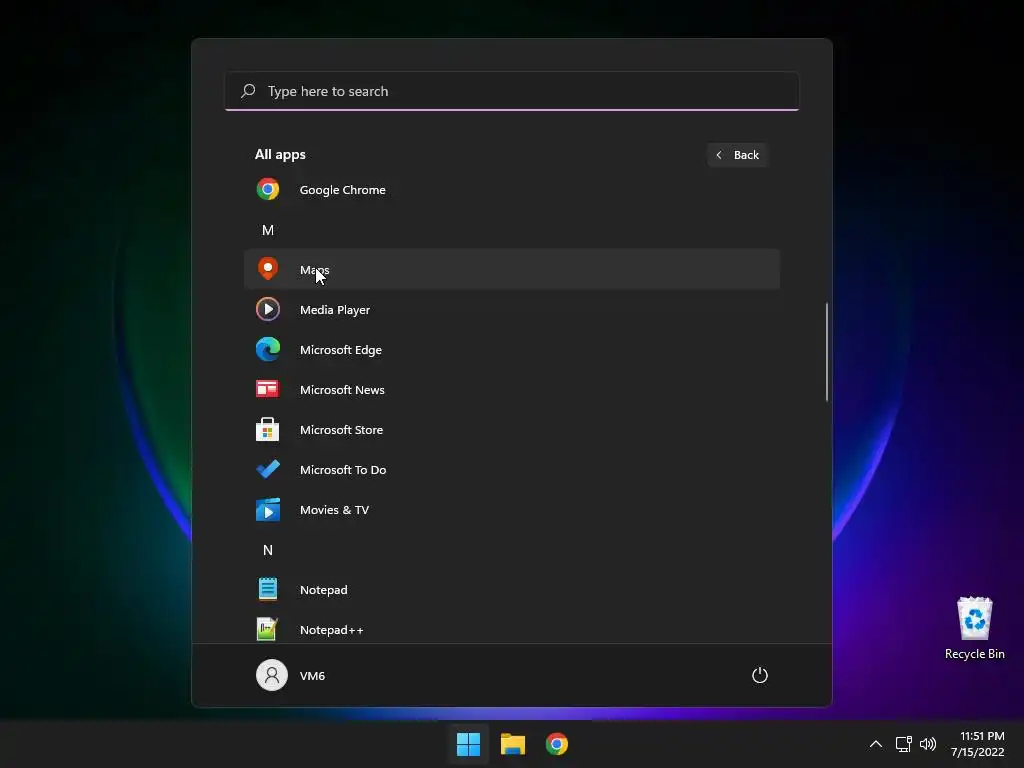Select the Media Player text label
The height and width of the screenshot is (768, 1024).
[x=335, y=310]
